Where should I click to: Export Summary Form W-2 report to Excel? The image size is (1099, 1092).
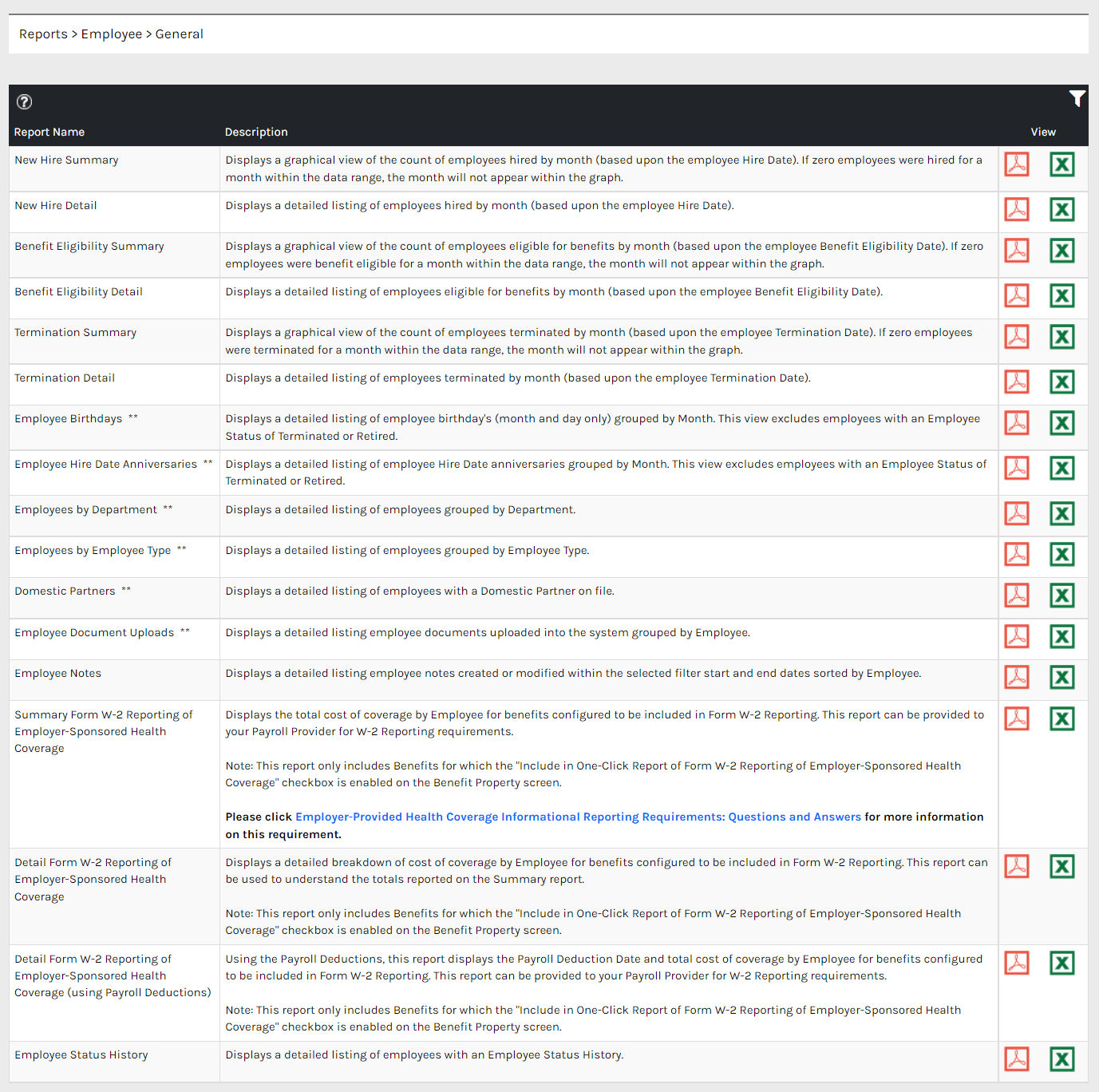click(x=1061, y=719)
